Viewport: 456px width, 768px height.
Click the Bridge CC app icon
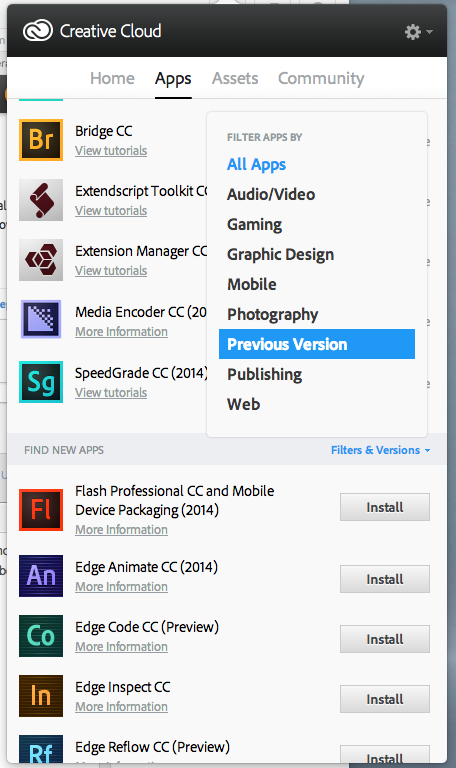[41, 140]
